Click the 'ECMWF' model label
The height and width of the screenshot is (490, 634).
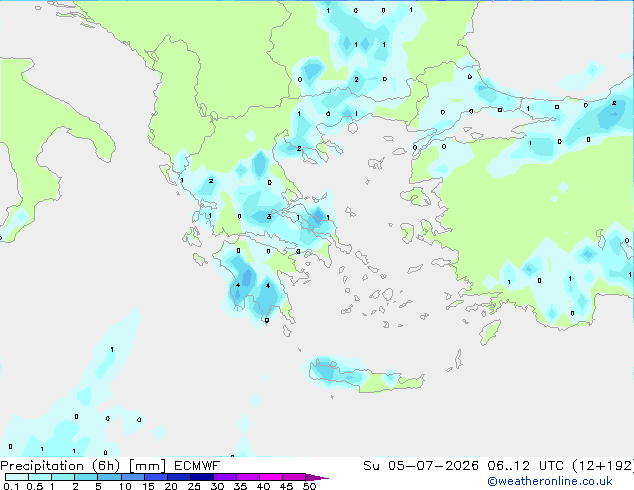point(197,466)
